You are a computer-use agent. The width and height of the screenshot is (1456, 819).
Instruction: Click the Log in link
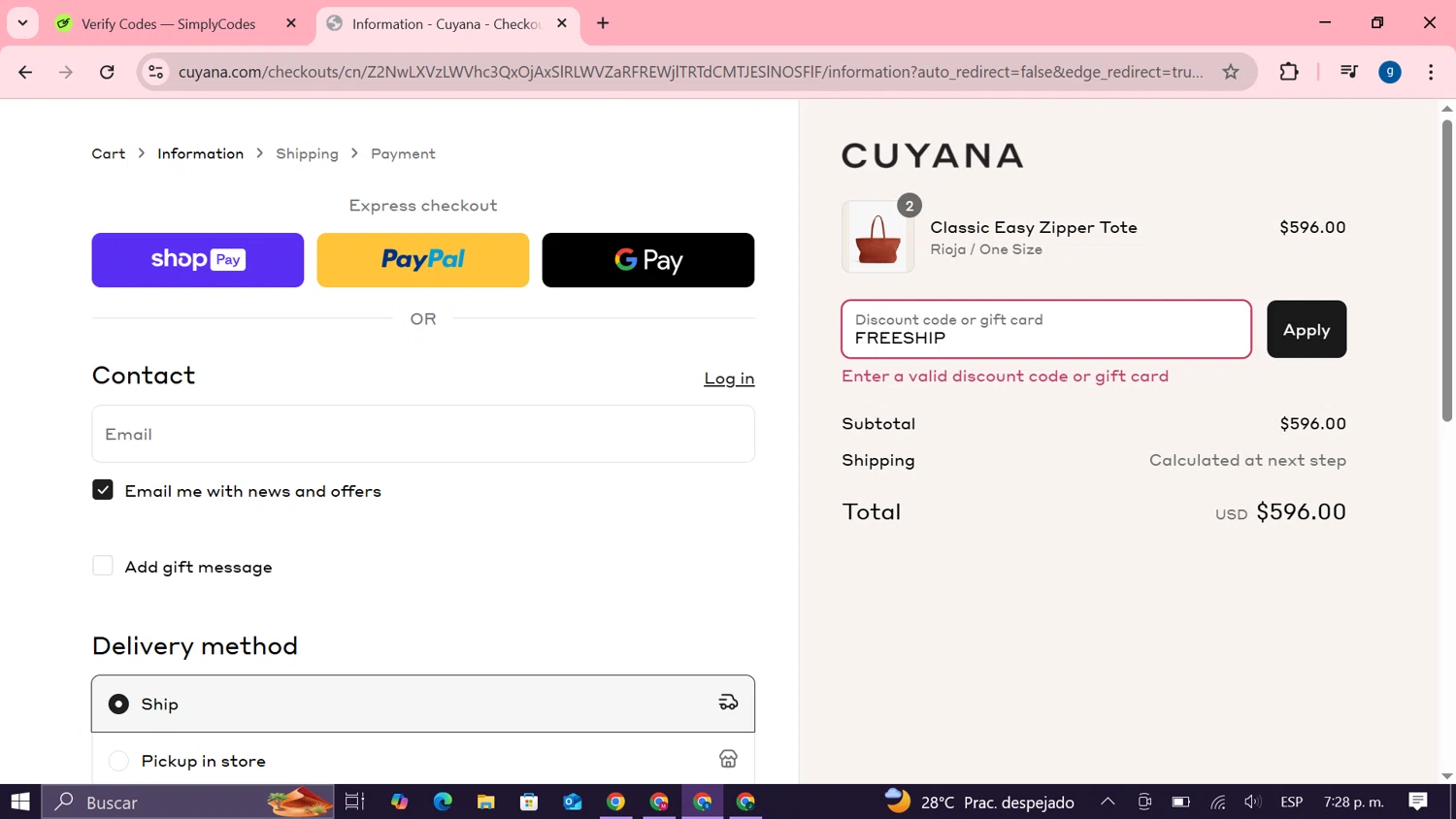[729, 378]
